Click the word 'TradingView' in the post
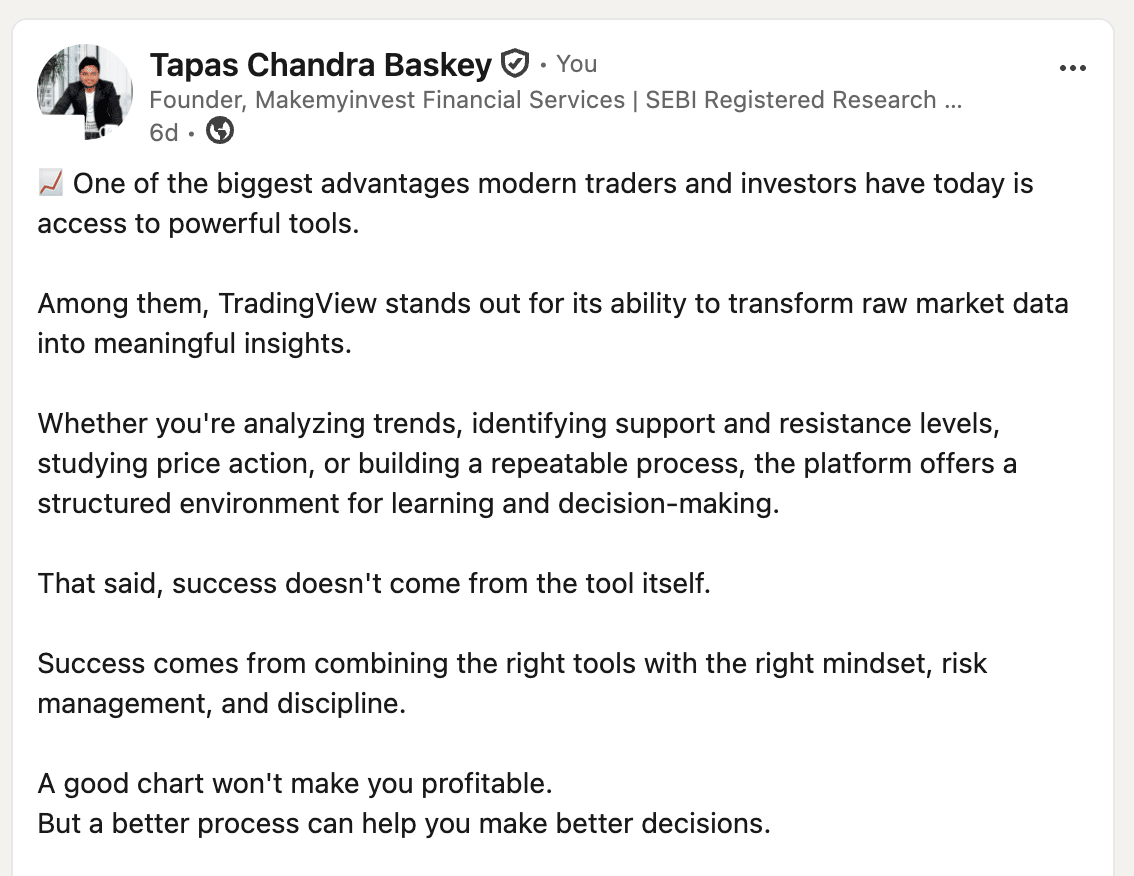The height and width of the screenshot is (876, 1134). (297, 303)
